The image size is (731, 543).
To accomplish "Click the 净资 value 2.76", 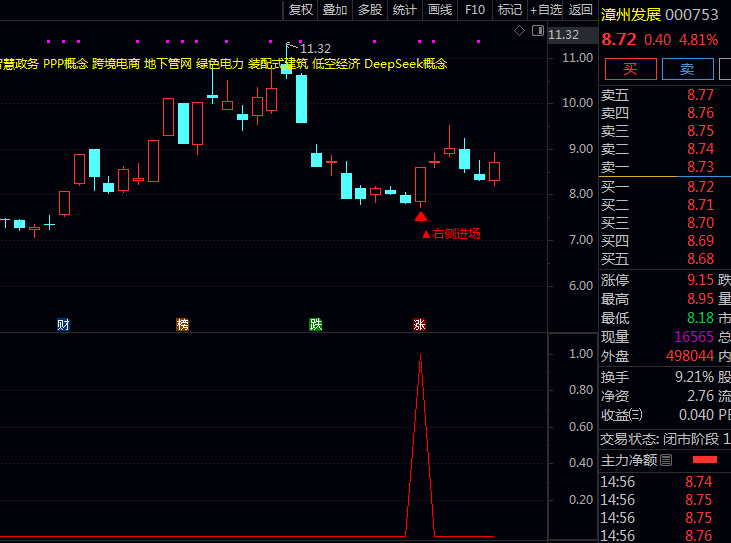I will pos(700,396).
